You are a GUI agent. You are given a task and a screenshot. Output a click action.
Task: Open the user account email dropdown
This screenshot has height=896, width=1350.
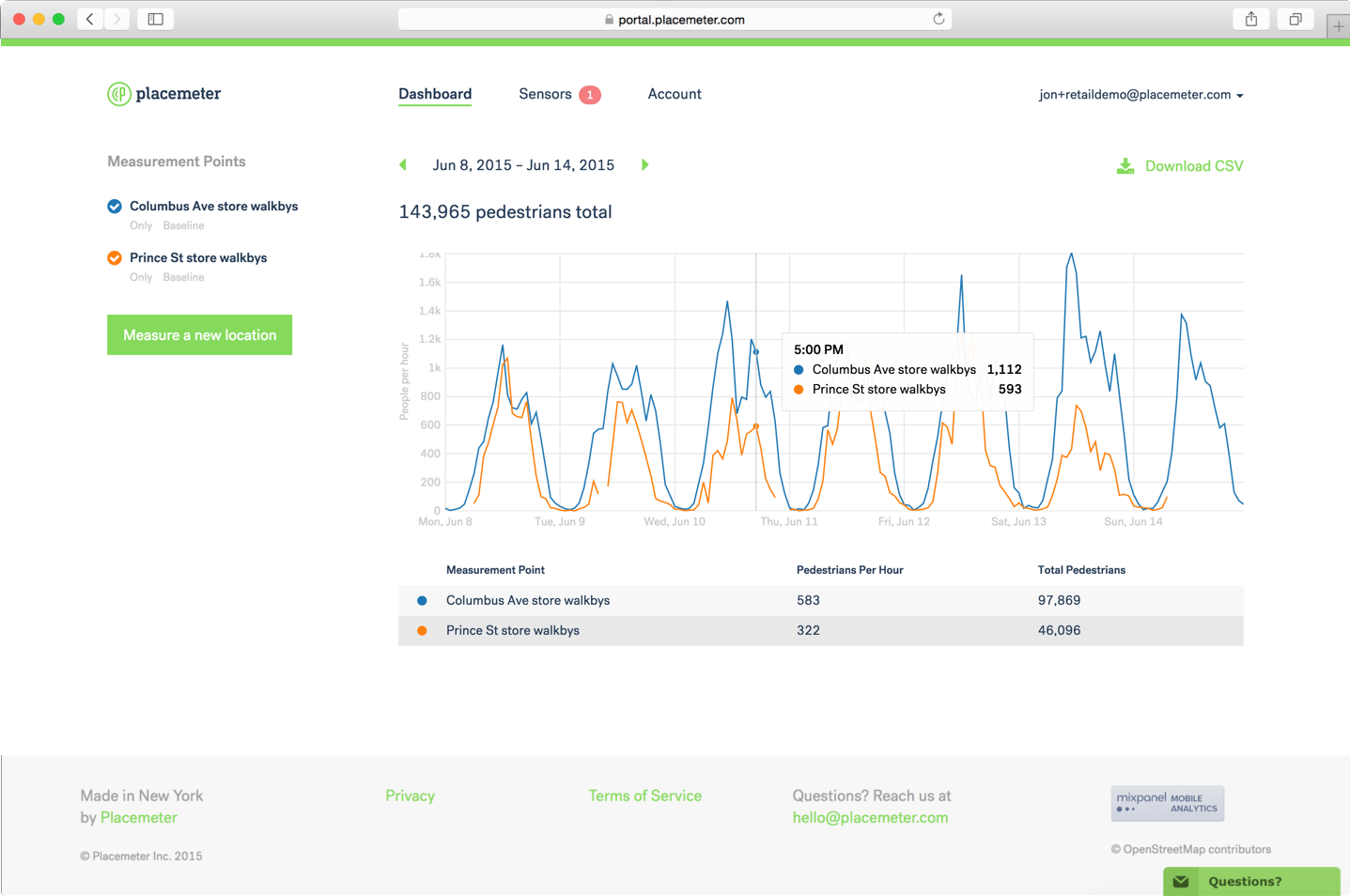click(x=1141, y=95)
